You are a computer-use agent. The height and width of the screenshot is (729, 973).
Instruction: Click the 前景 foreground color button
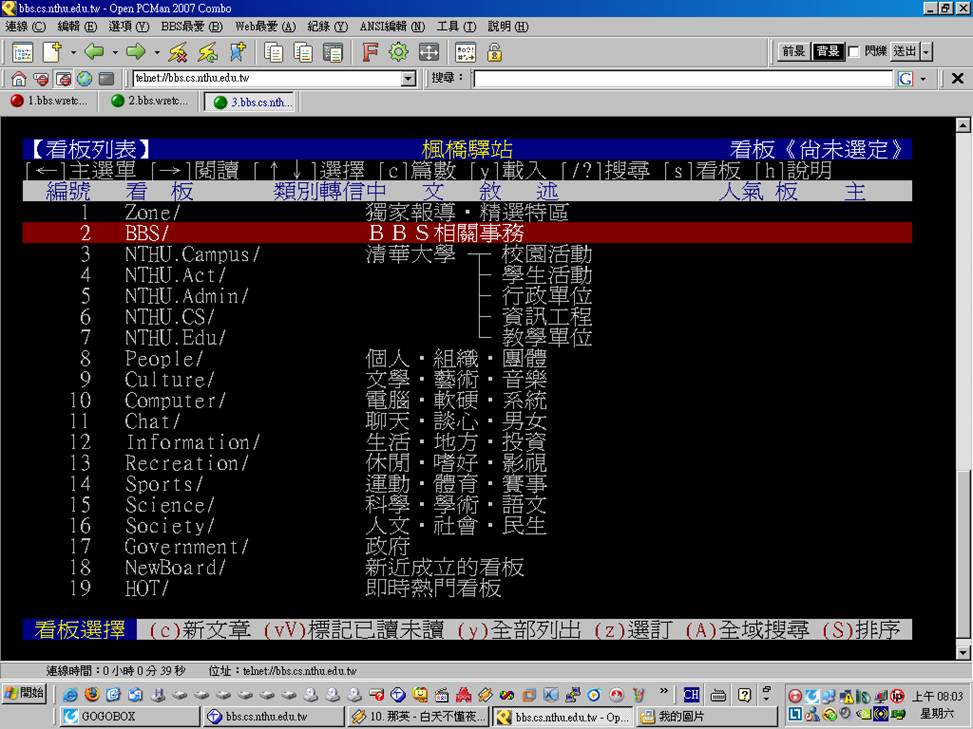[x=794, y=52]
